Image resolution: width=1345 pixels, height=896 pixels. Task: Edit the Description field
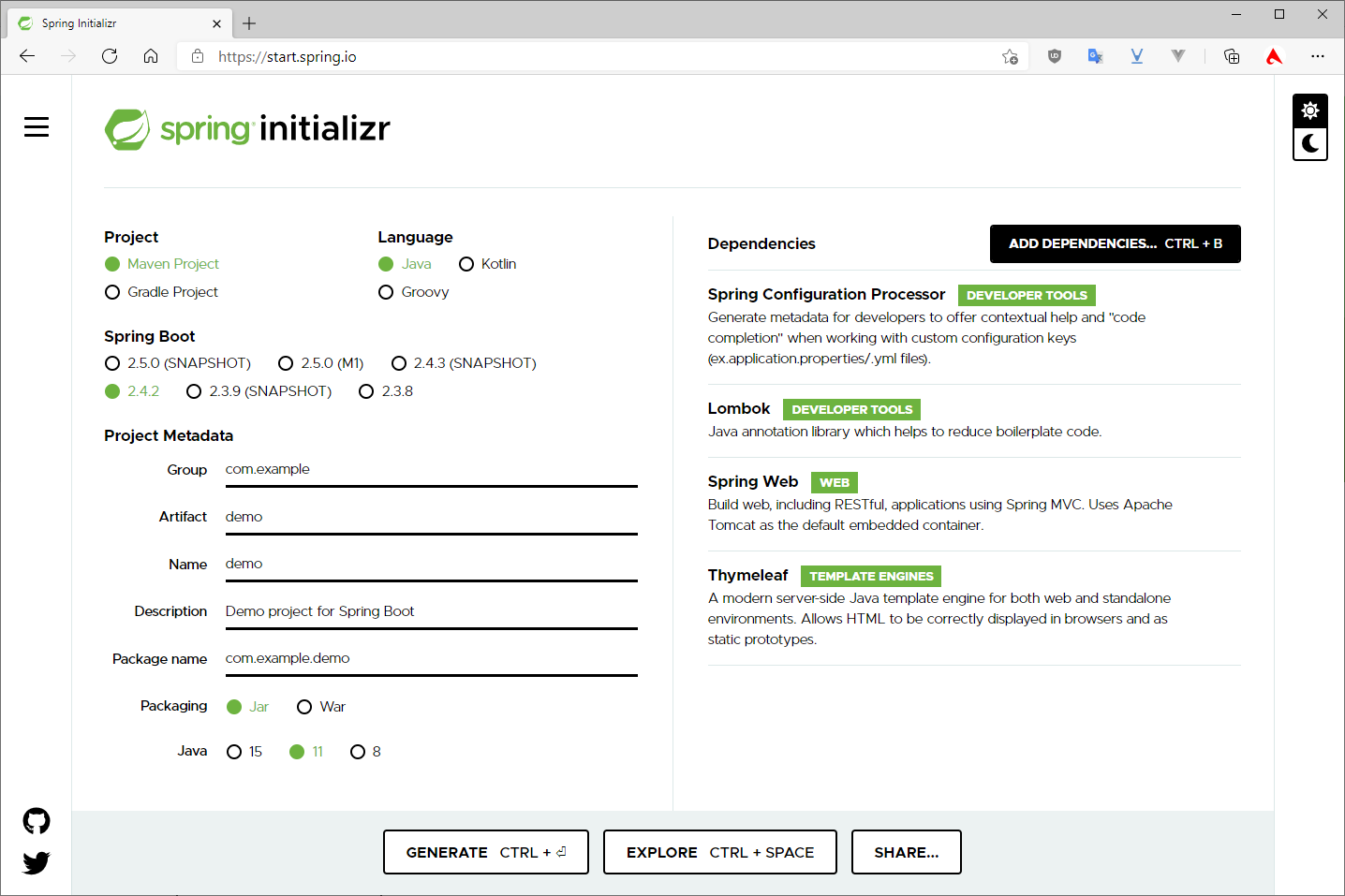point(432,611)
